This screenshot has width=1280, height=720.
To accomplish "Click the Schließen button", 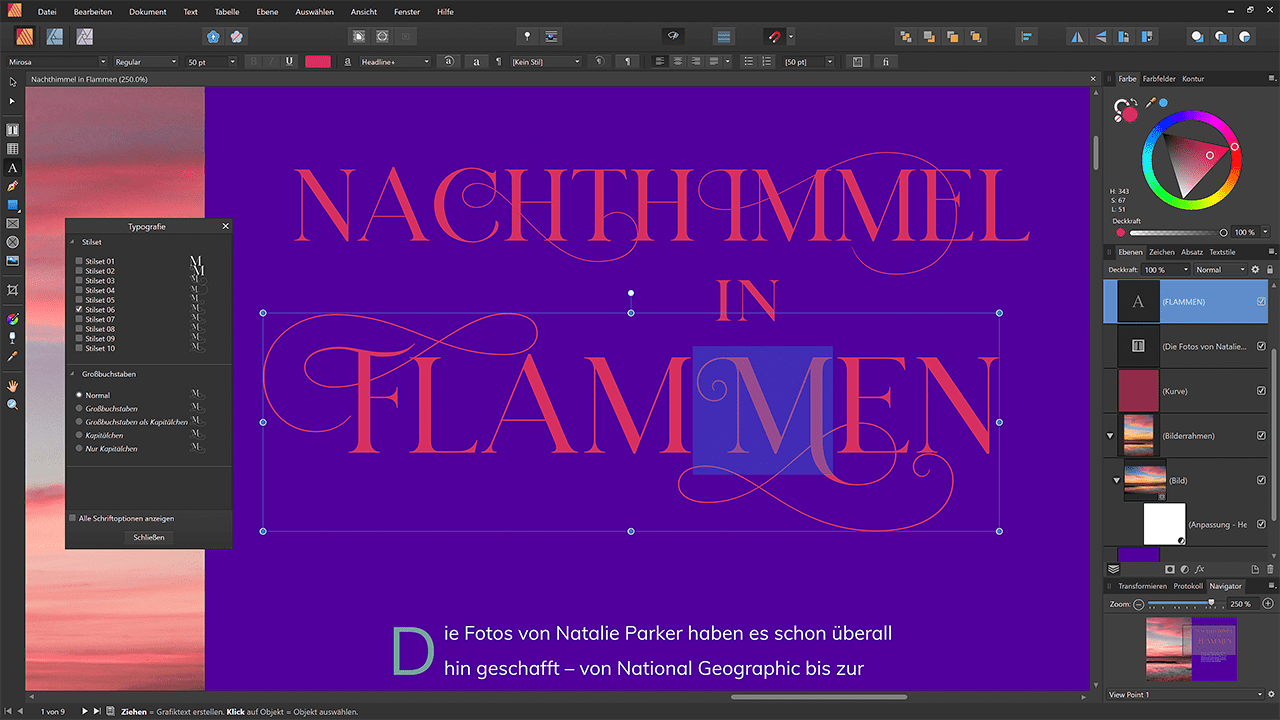I will coord(148,537).
